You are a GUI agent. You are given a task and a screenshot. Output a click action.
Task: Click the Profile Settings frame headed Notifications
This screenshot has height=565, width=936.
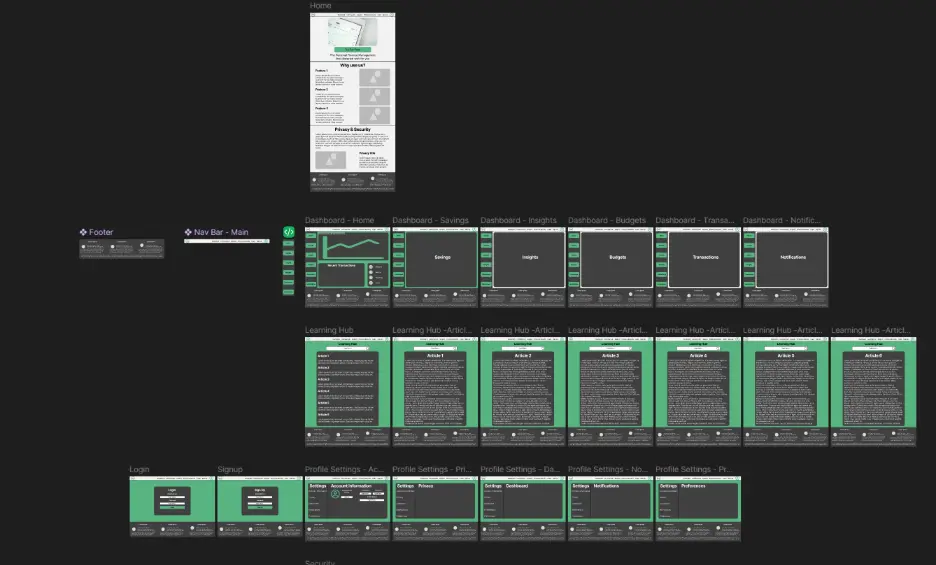(x=610, y=509)
